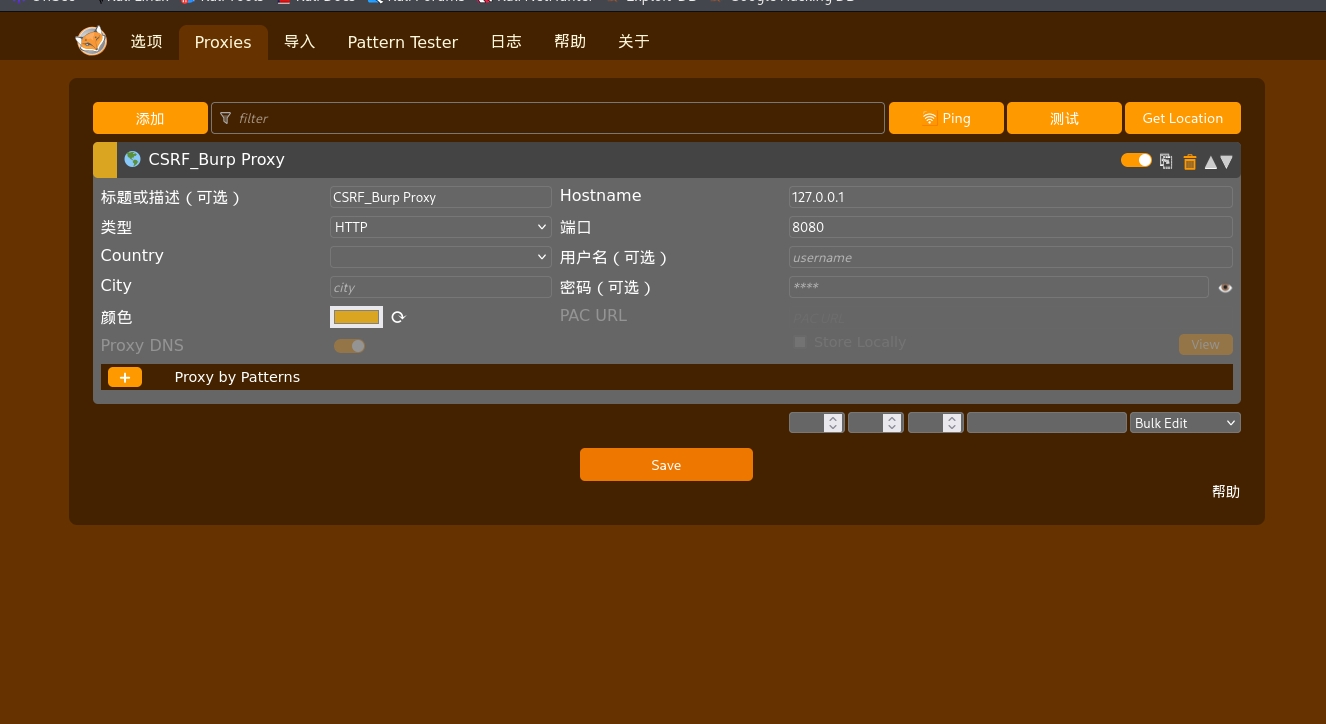
Task: Click the 添加 add proxy button
Action: 150,118
